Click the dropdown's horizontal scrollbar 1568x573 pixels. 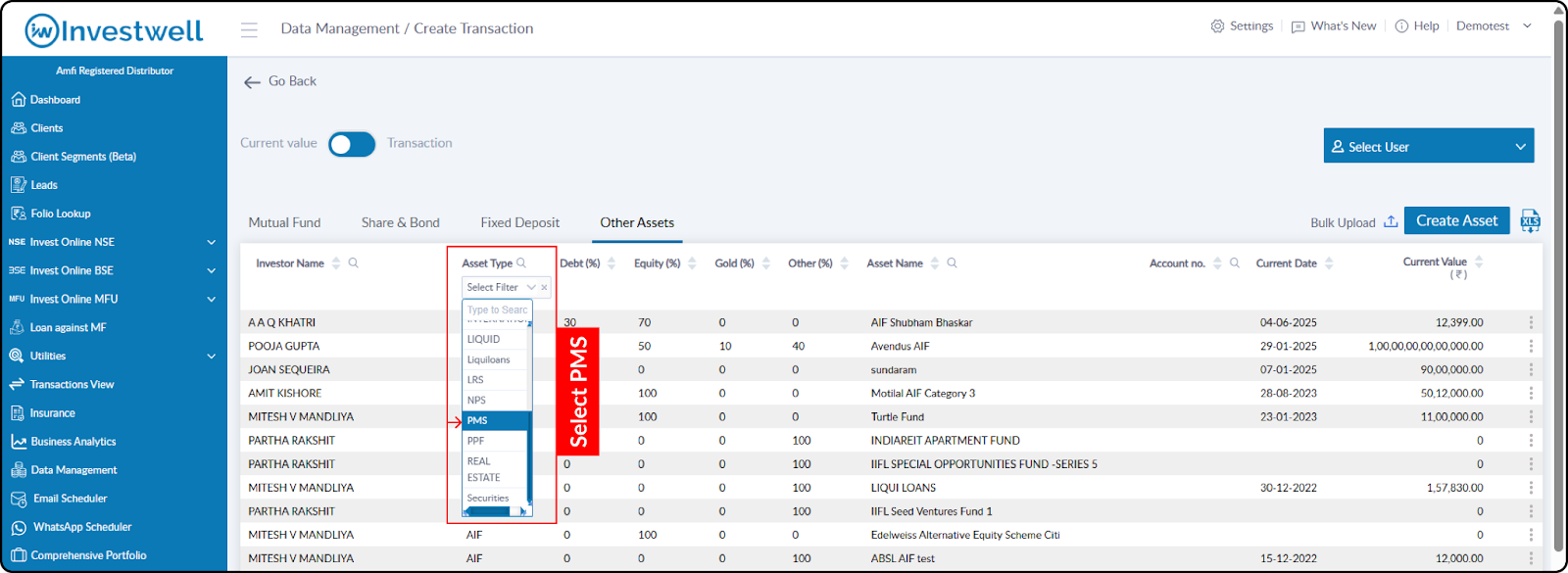coord(495,511)
